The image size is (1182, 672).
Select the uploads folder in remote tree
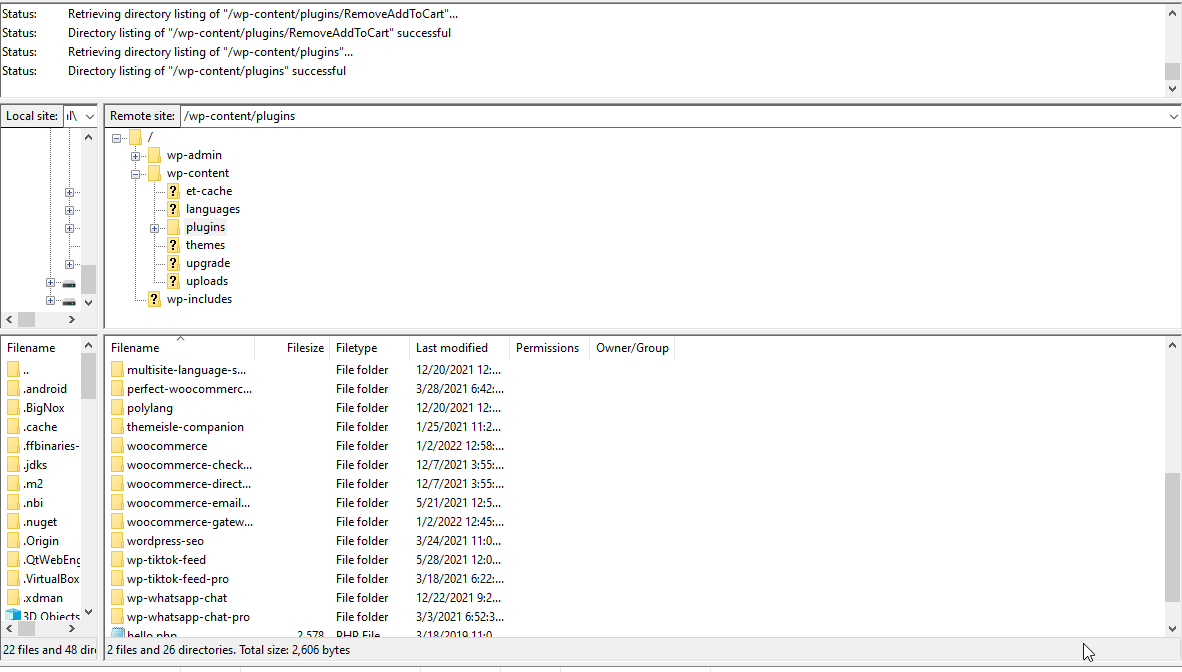pos(207,281)
